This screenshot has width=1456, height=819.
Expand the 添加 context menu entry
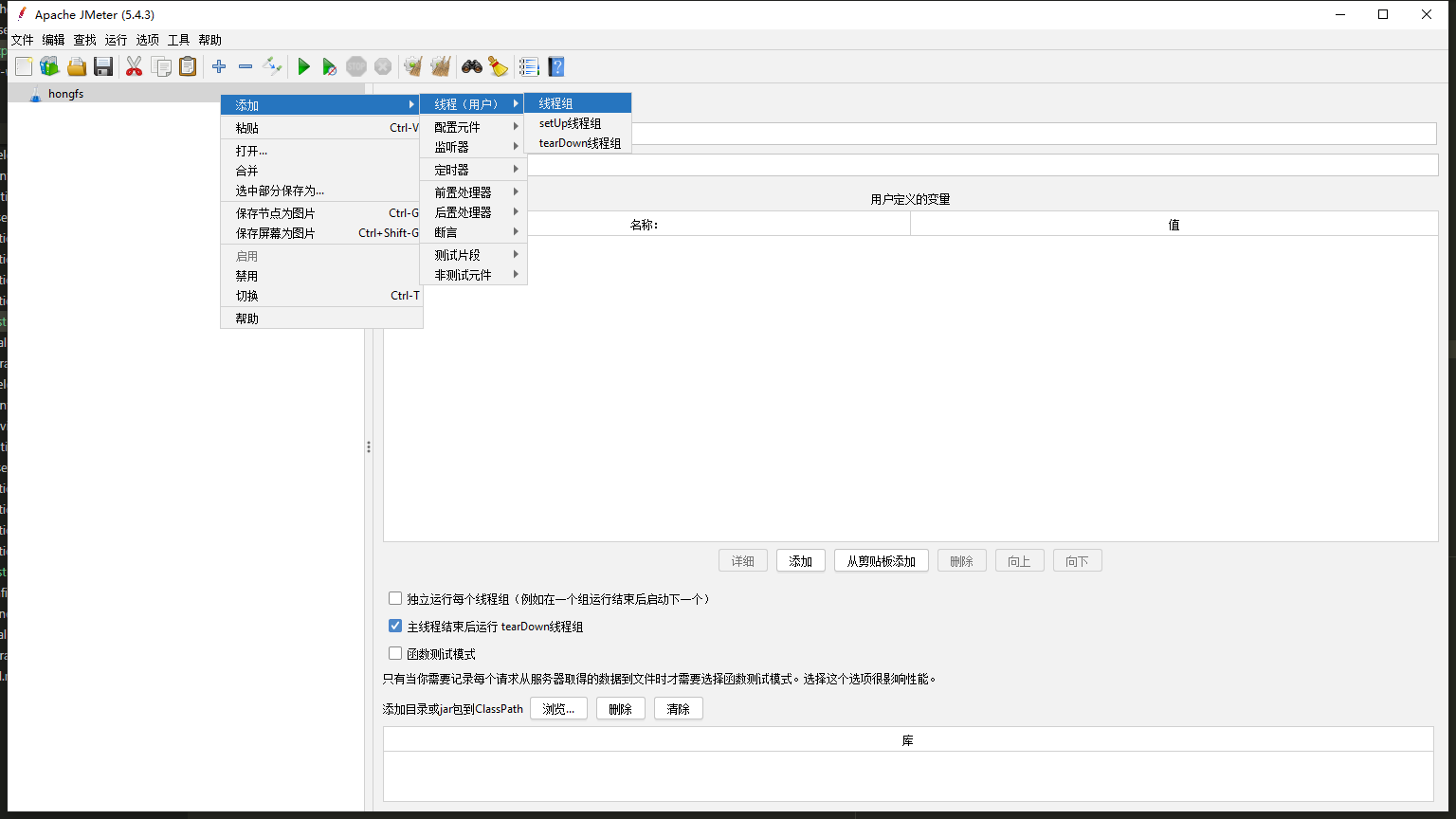[321, 105]
